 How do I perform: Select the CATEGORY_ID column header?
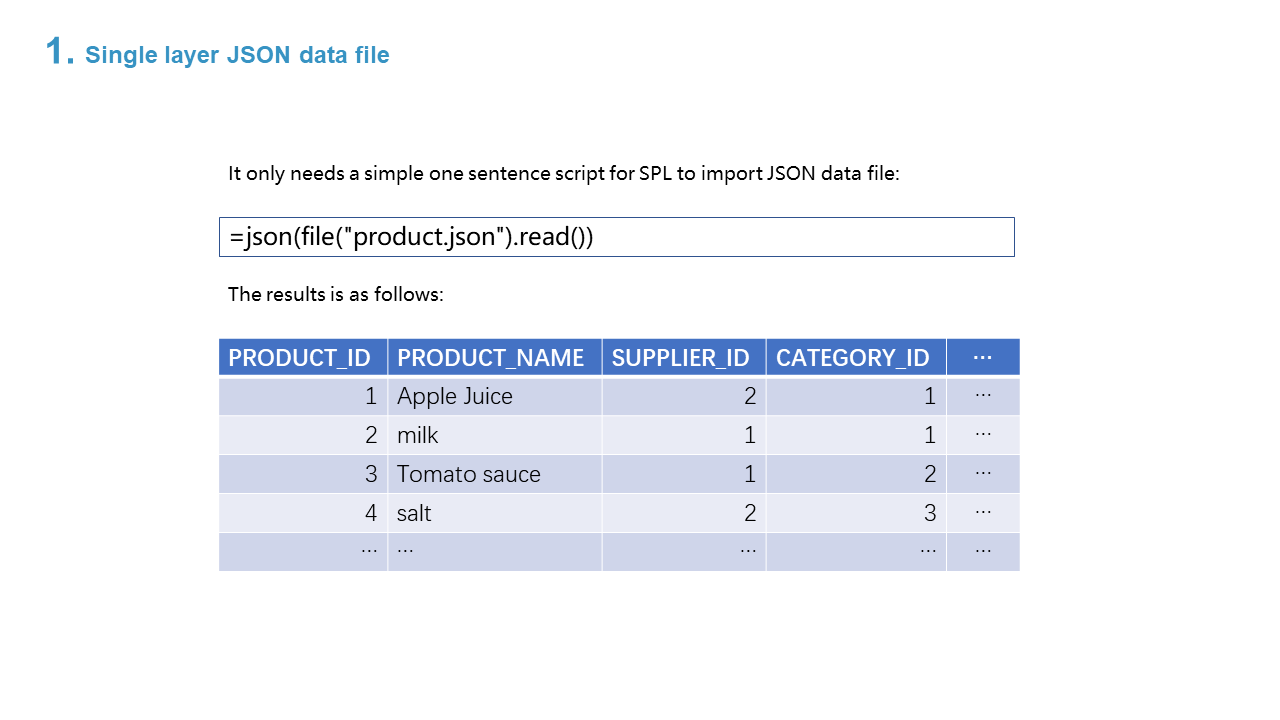pyautogui.click(x=855, y=357)
